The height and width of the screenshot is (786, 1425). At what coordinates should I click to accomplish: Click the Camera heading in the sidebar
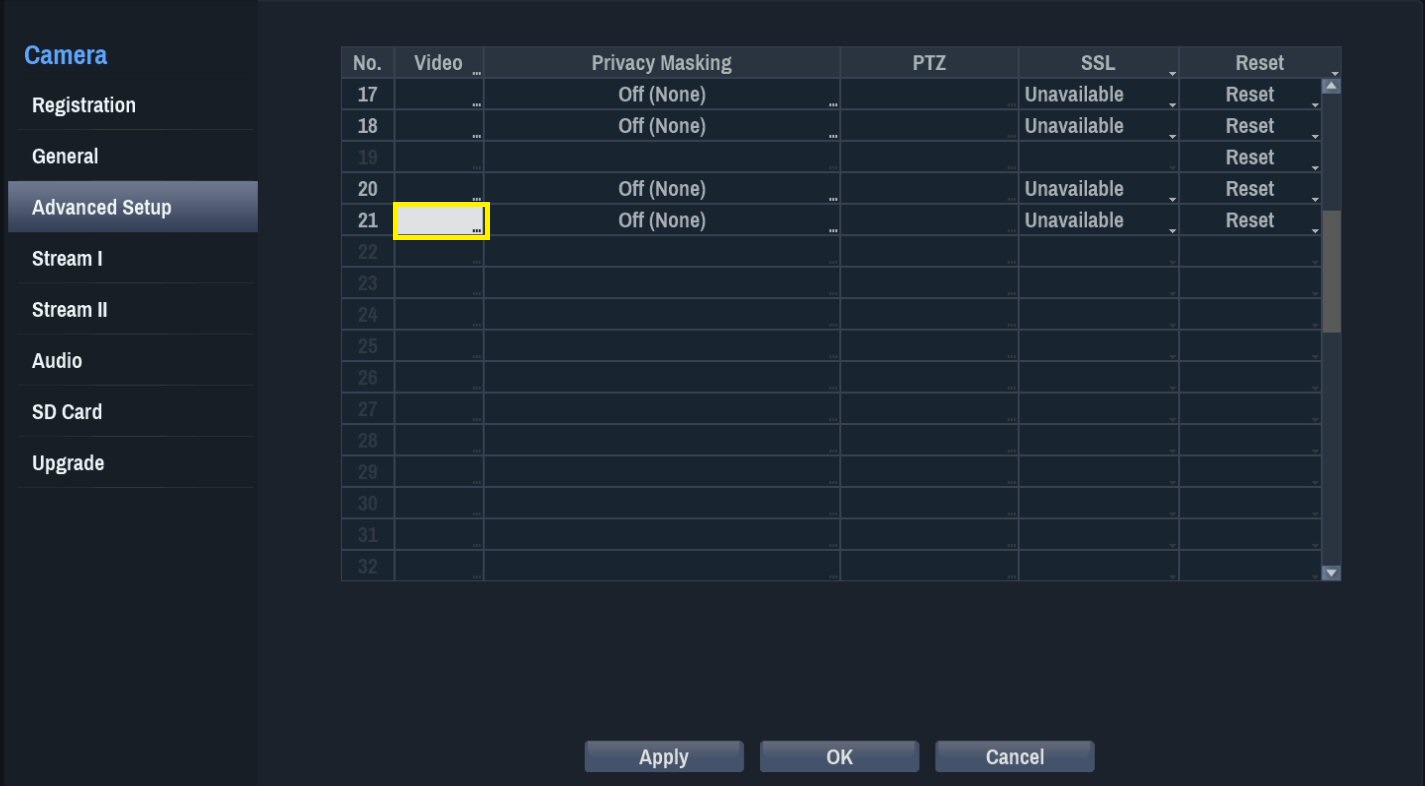coord(65,55)
